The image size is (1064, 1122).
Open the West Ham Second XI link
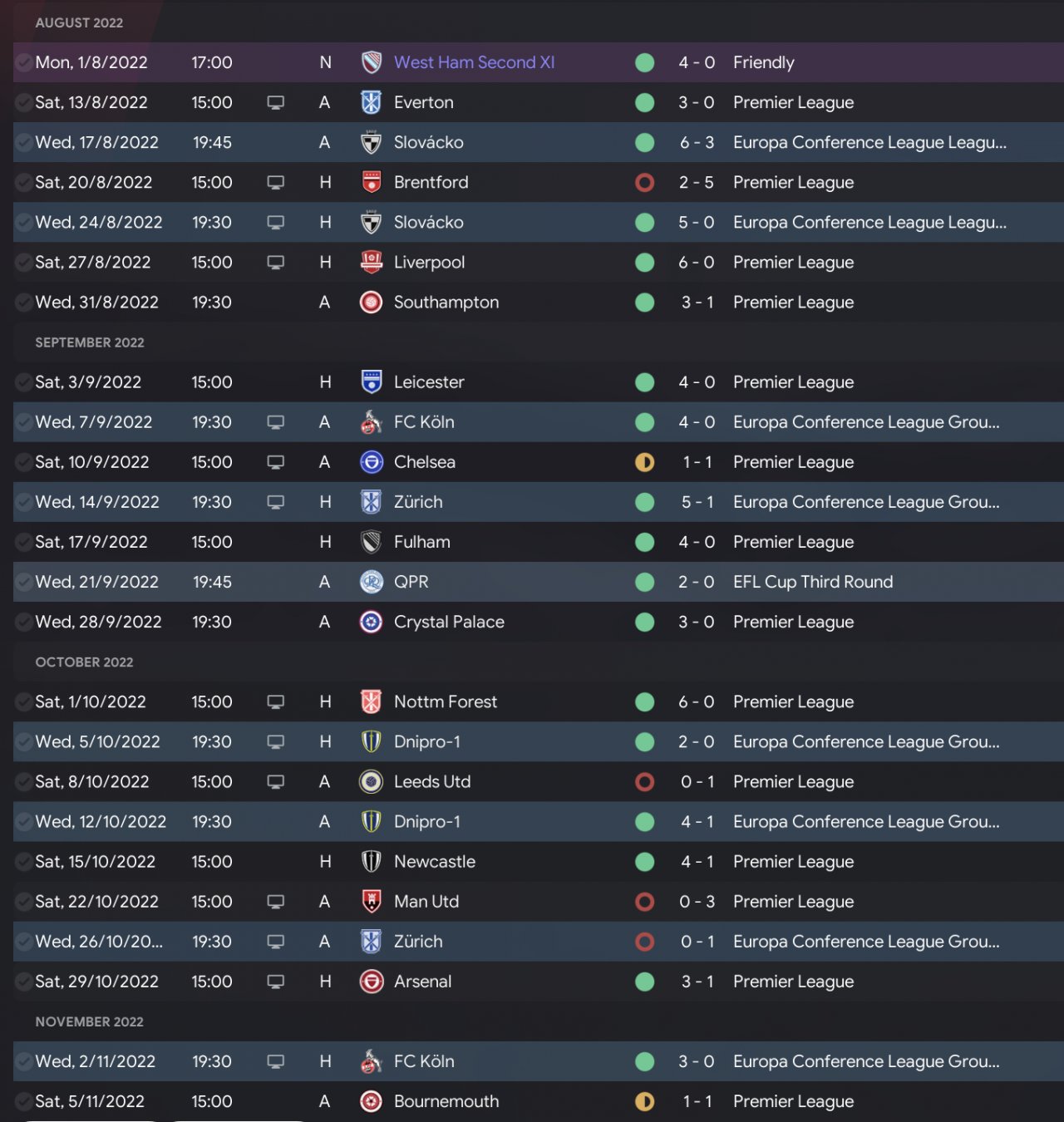(474, 62)
